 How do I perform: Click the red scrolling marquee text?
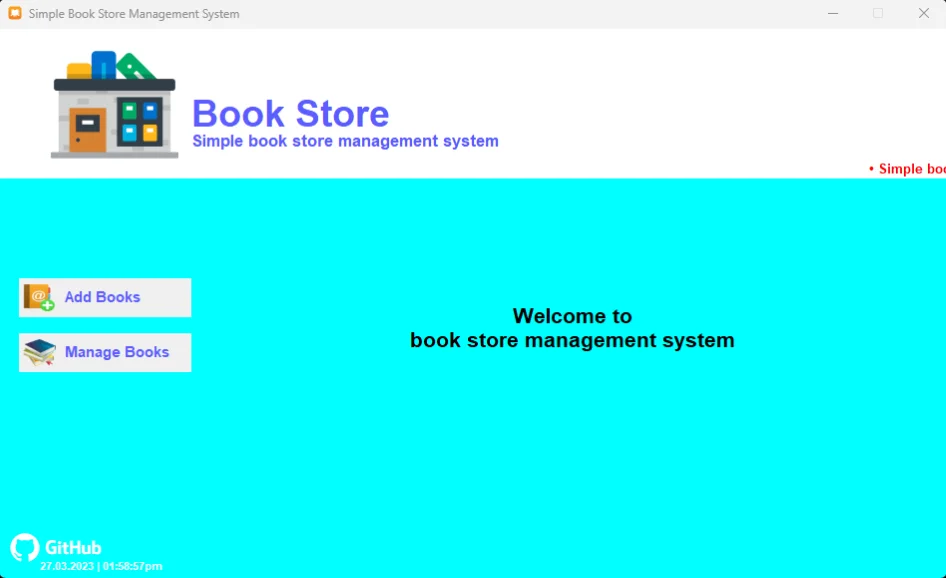[x=907, y=169]
